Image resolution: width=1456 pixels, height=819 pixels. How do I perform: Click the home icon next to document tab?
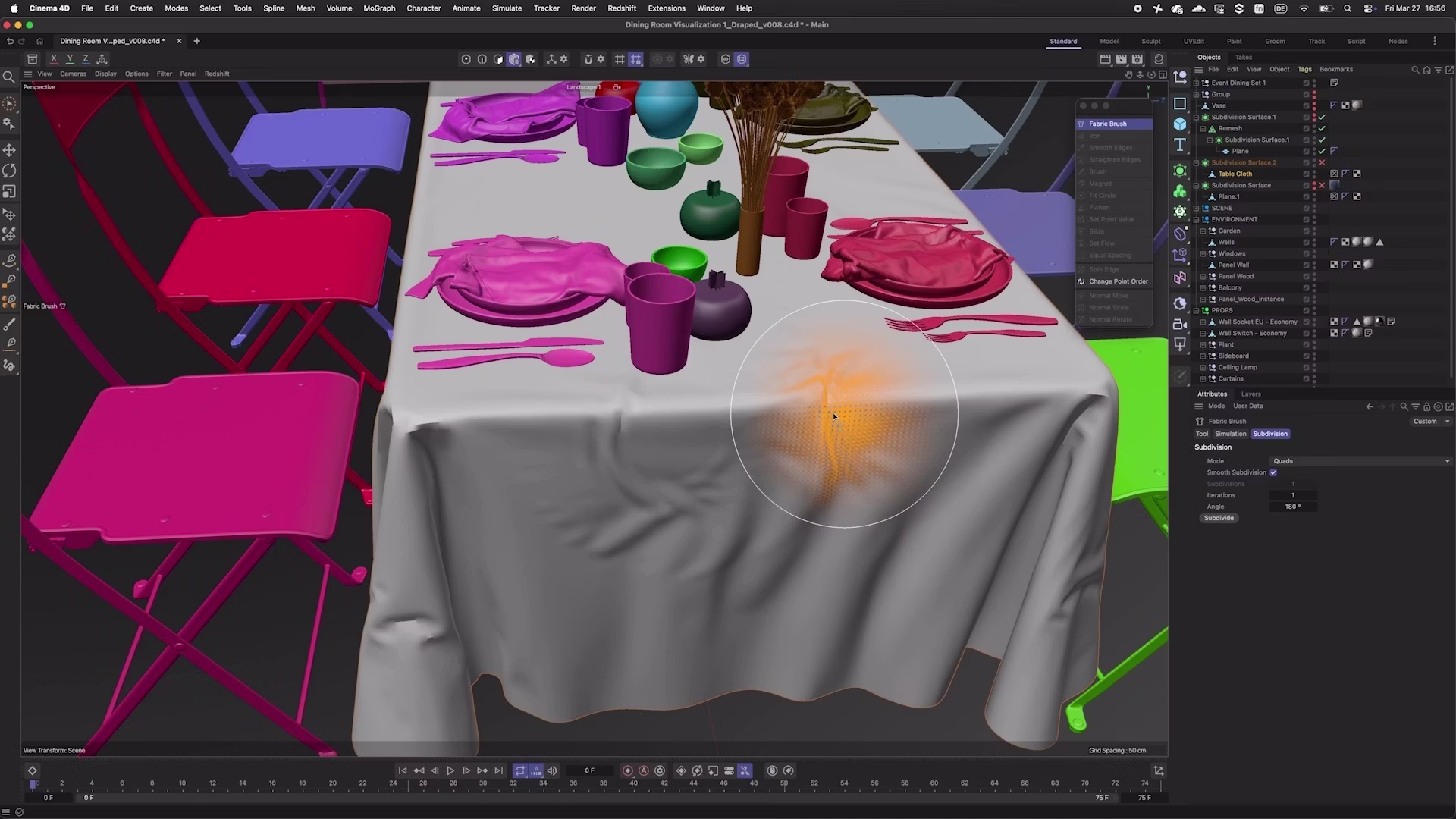click(x=39, y=41)
